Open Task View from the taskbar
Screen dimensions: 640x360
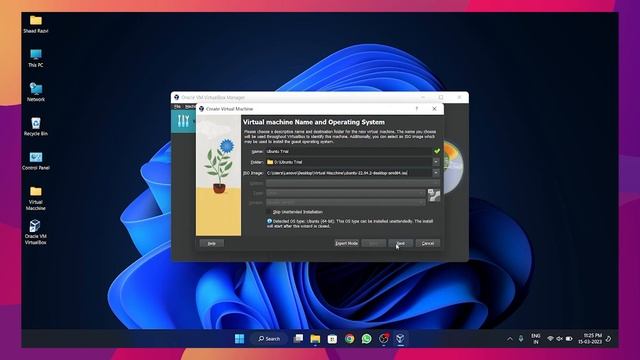(298, 339)
